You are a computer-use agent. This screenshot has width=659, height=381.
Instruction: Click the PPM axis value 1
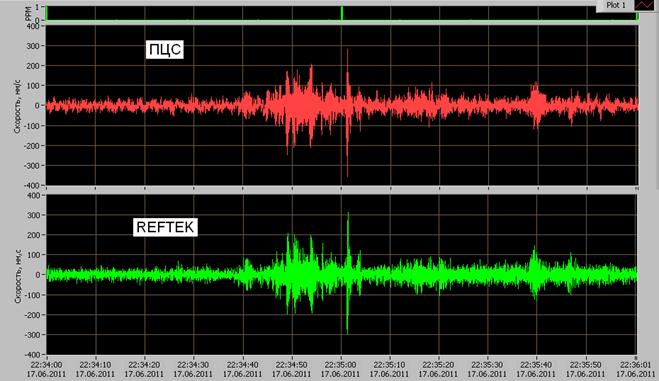tap(37, 7)
